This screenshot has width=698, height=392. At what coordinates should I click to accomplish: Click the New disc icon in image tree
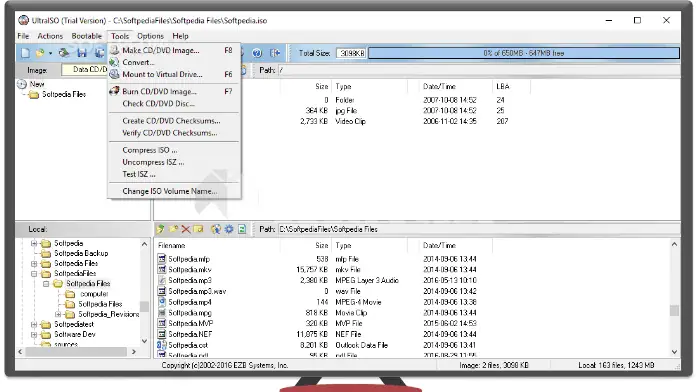[22, 84]
